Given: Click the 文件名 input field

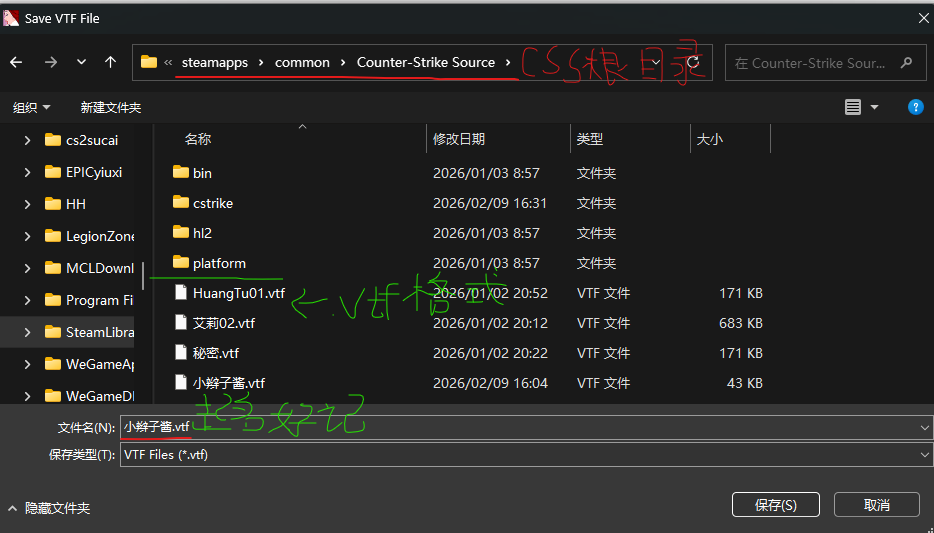Looking at the screenshot, I should (518, 427).
